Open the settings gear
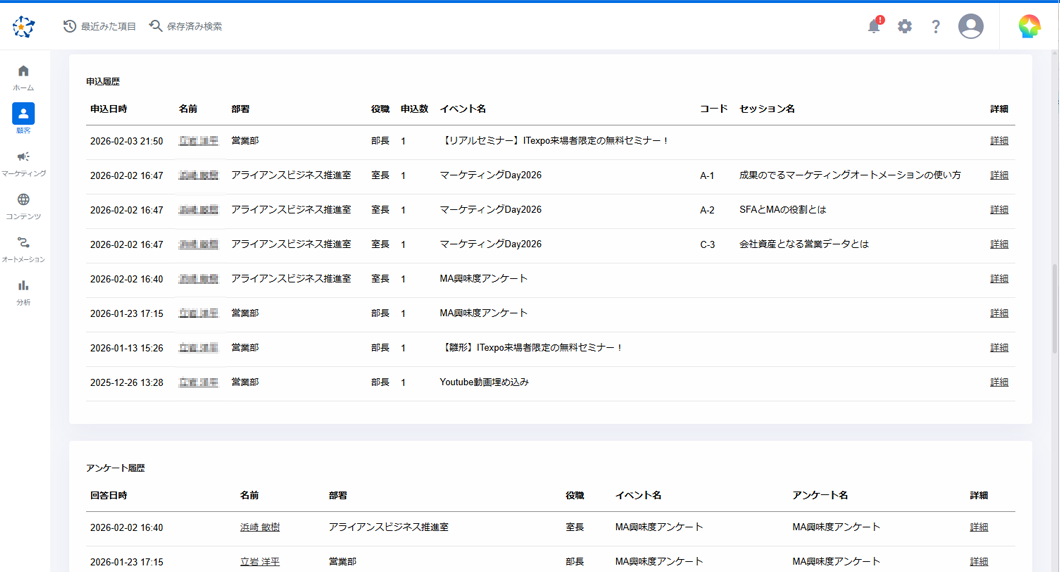This screenshot has width=1060, height=572. pos(905,26)
